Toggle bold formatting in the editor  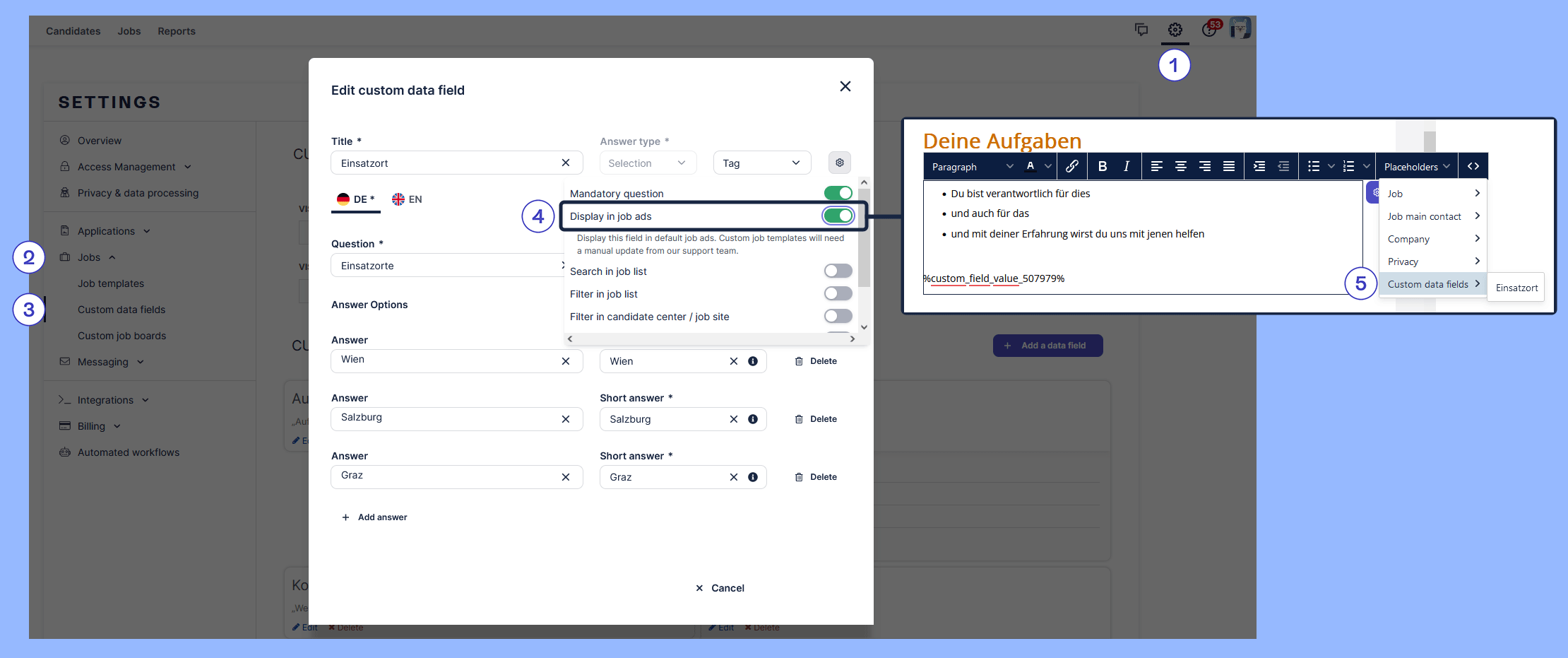[1102, 165]
